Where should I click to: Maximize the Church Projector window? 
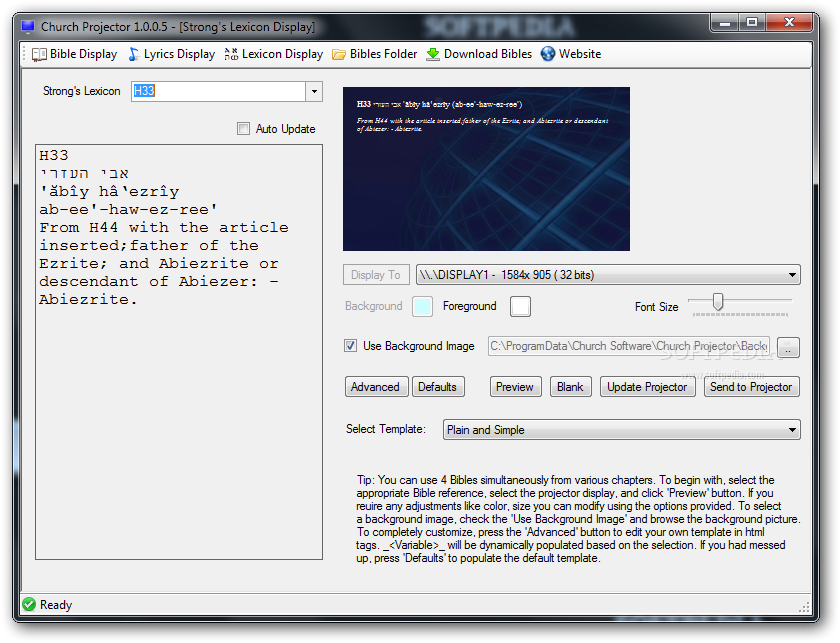pos(752,23)
